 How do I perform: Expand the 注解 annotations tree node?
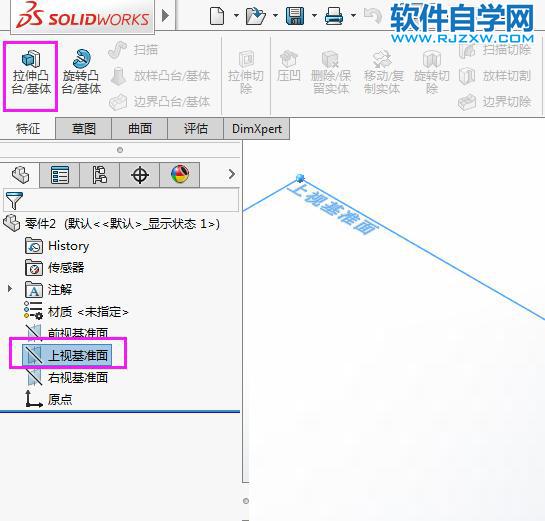[x=10, y=289]
